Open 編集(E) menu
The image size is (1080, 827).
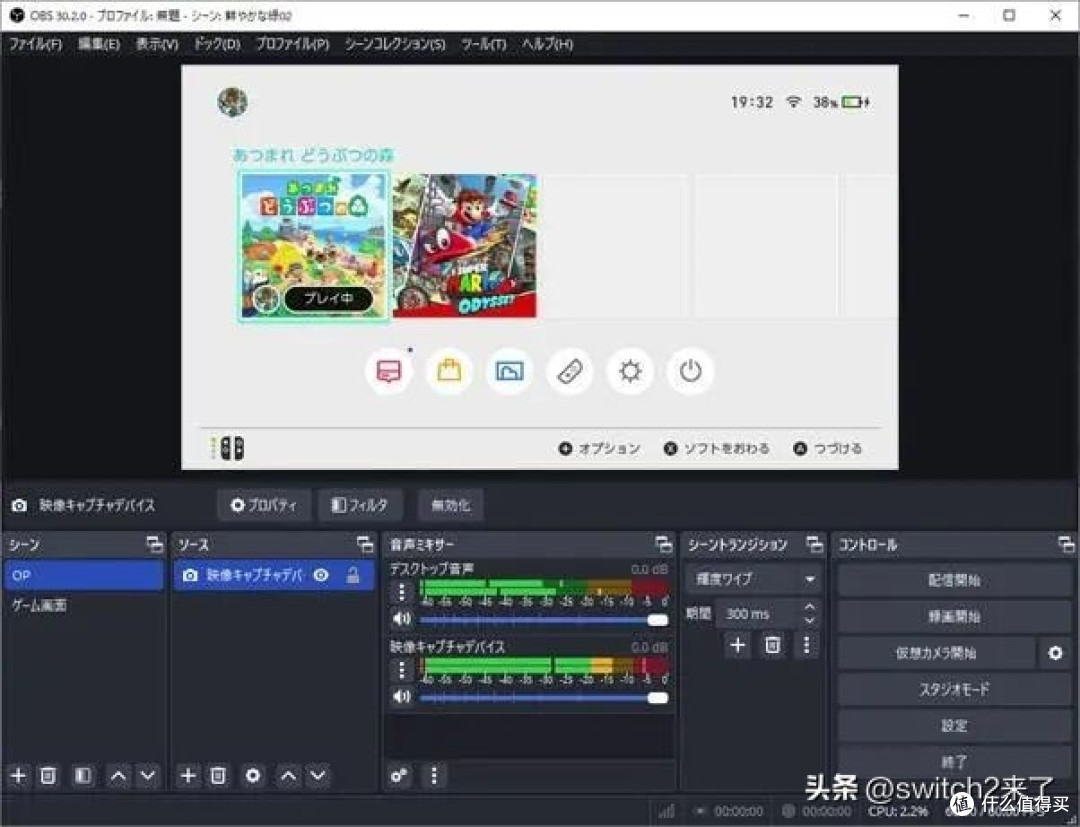coord(99,44)
